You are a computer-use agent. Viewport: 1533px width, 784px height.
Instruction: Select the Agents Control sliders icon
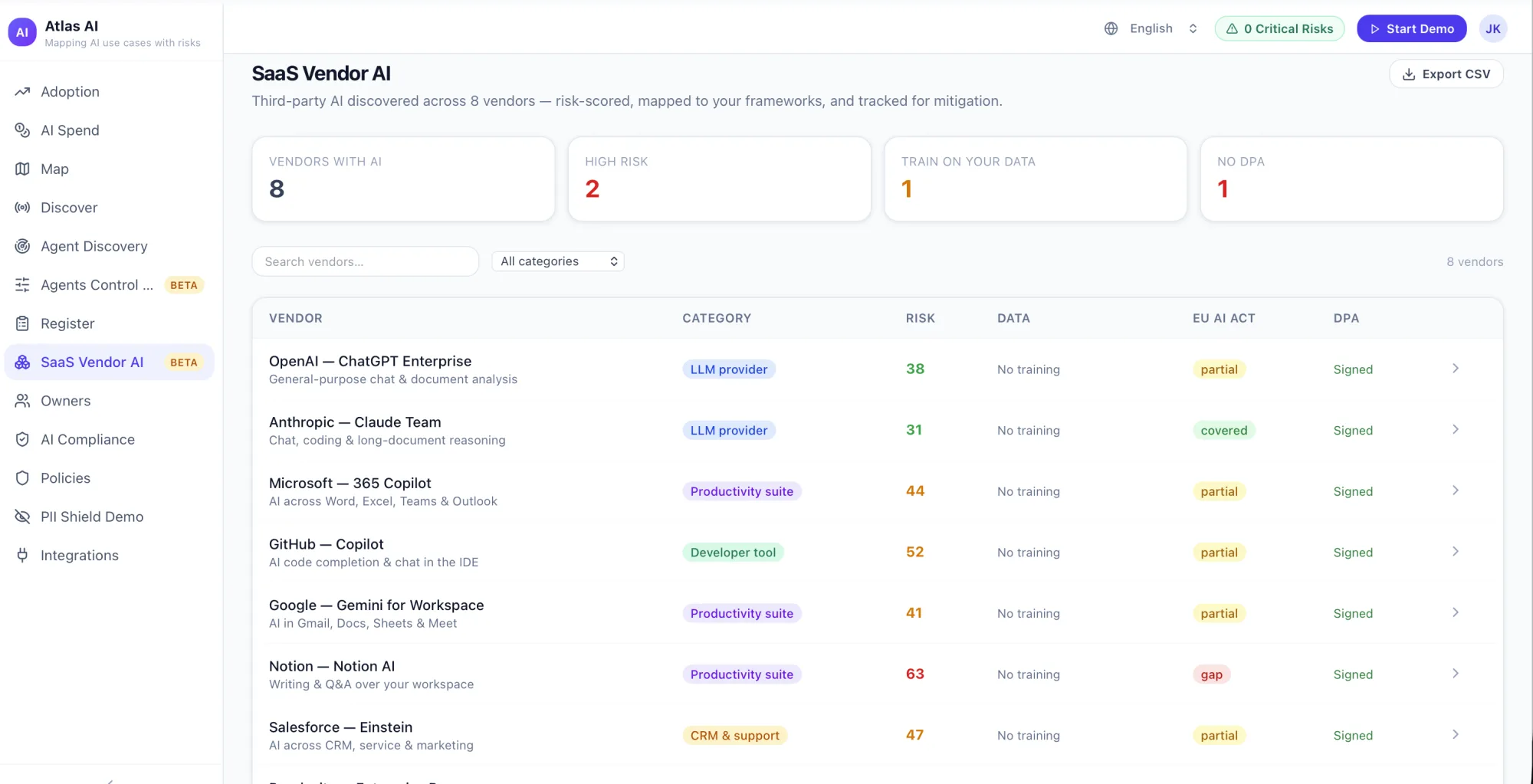(22, 285)
